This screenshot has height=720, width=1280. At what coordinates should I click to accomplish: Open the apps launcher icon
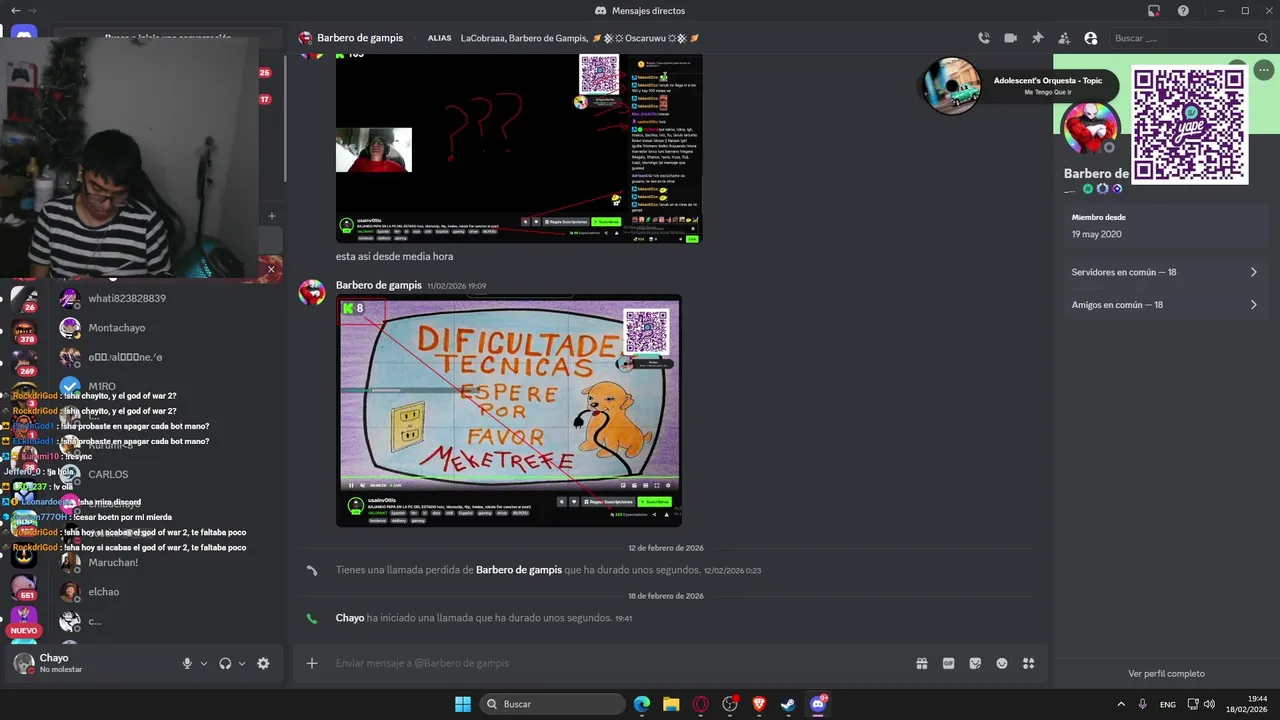1029,663
